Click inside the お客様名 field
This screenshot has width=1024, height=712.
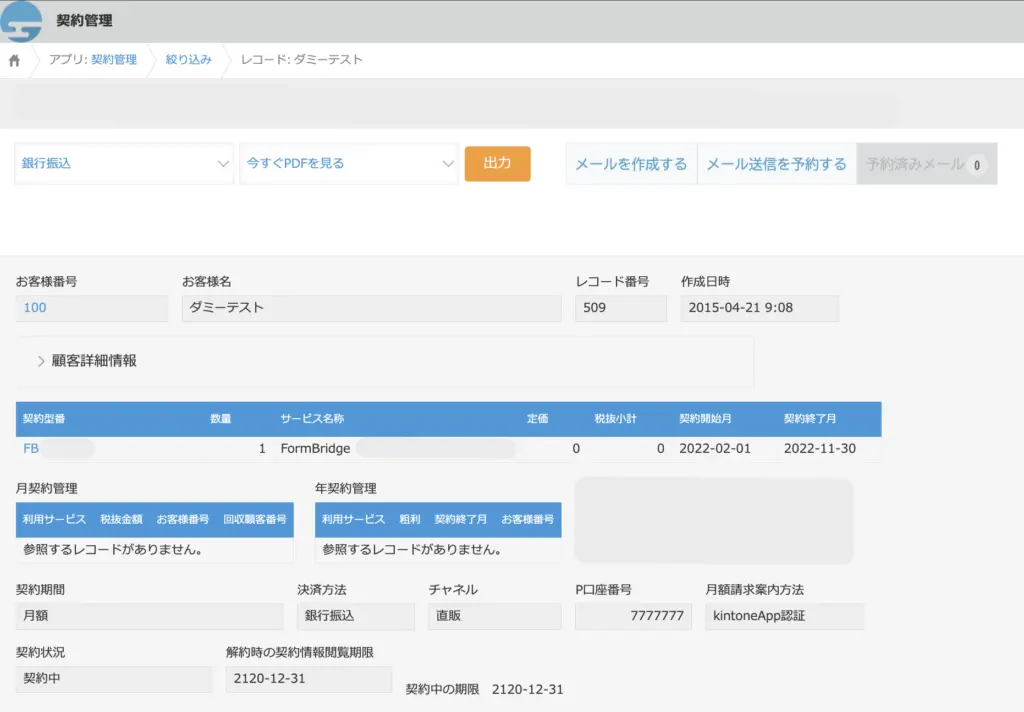tap(370, 308)
